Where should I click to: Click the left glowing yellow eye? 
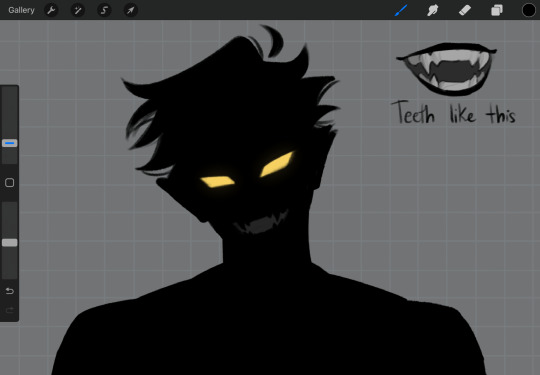[x=217, y=181]
